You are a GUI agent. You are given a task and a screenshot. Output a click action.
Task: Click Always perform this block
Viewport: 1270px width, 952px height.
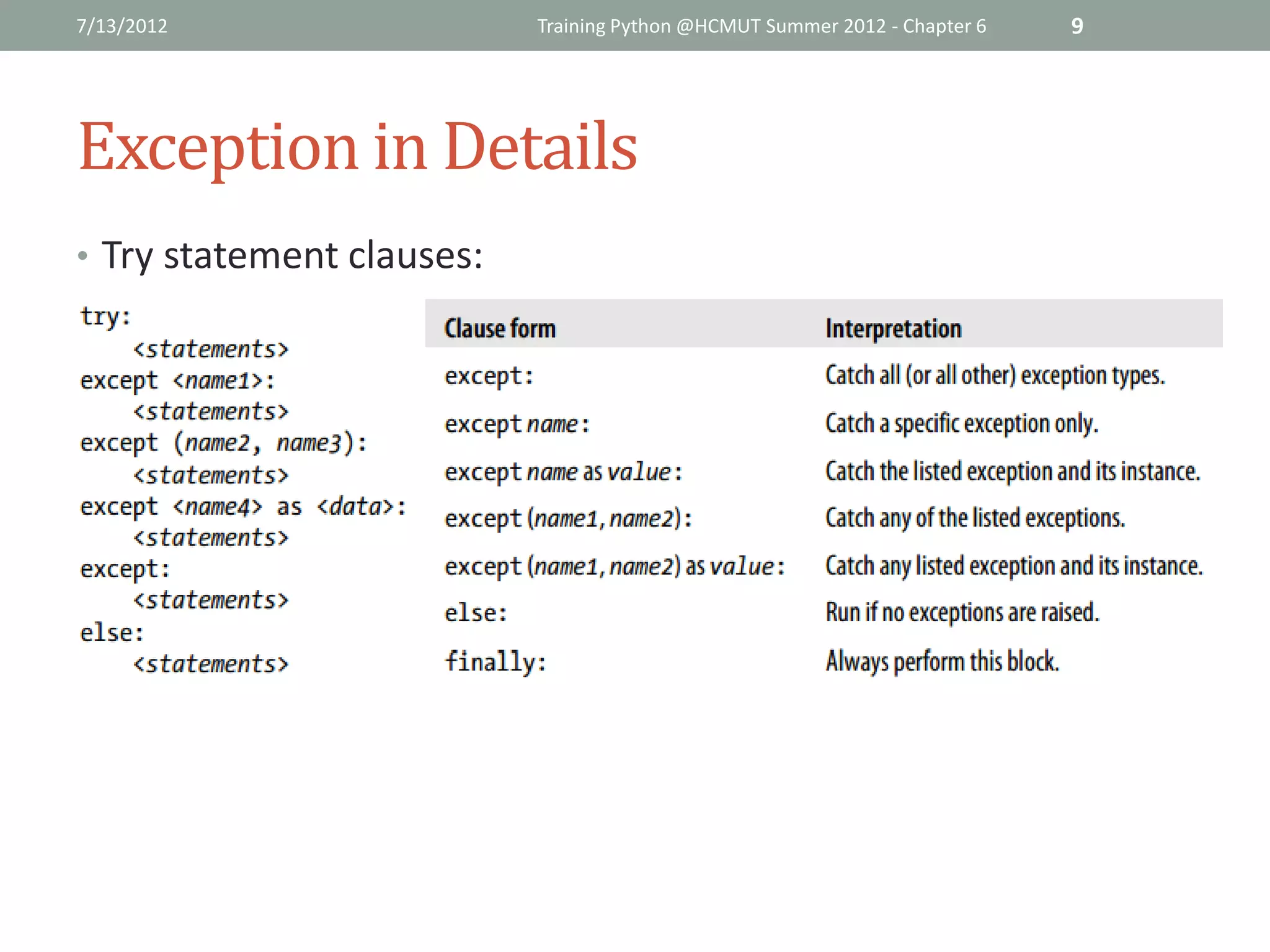tap(943, 661)
